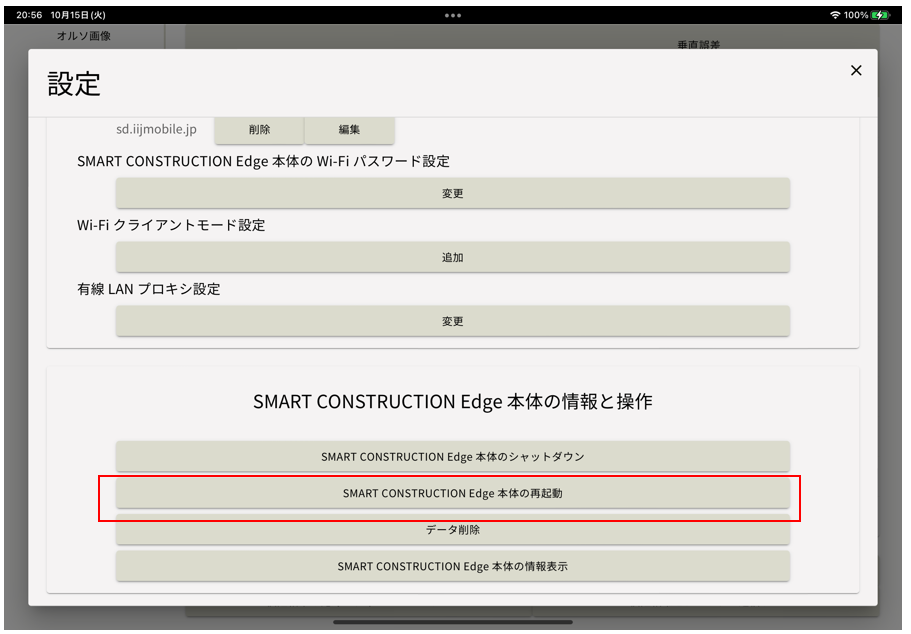
Task: Click the データ削除 button
Action: click(x=453, y=530)
